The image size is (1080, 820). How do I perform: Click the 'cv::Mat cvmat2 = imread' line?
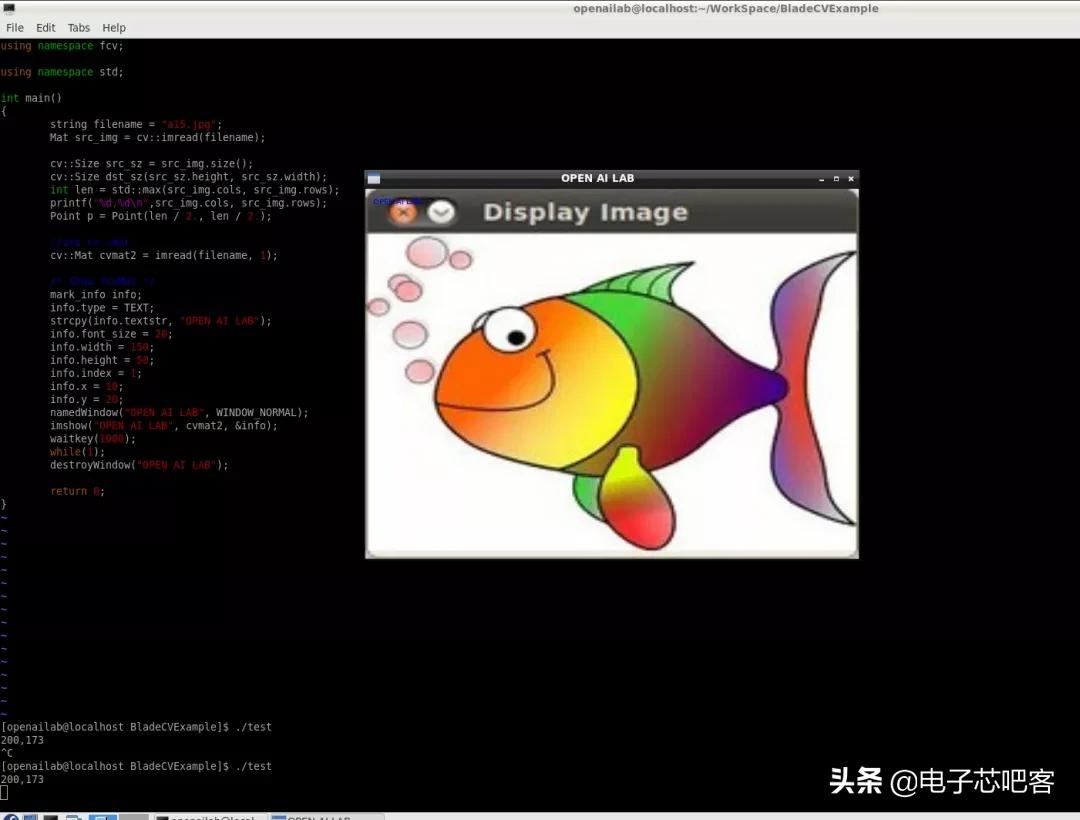click(163, 255)
